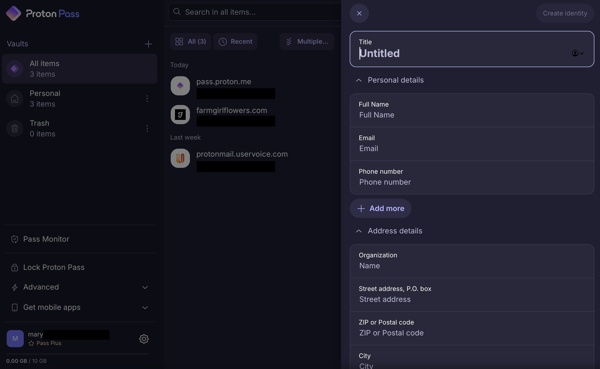Image resolution: width=600 pixels, height=369 pixels.
Task: Click the Street address field
Action: point(472,295)
